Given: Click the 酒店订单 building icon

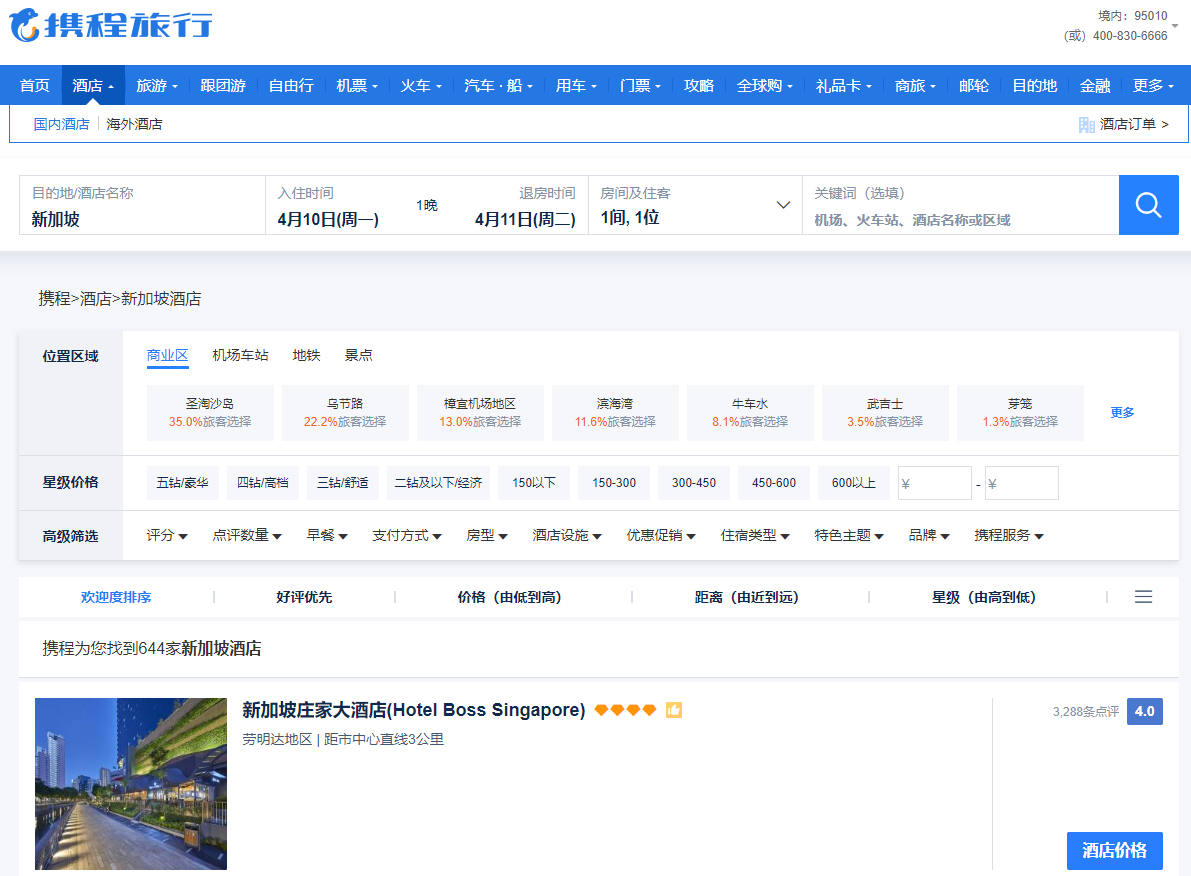Looking at the screenshot, I should point(1086,125).
